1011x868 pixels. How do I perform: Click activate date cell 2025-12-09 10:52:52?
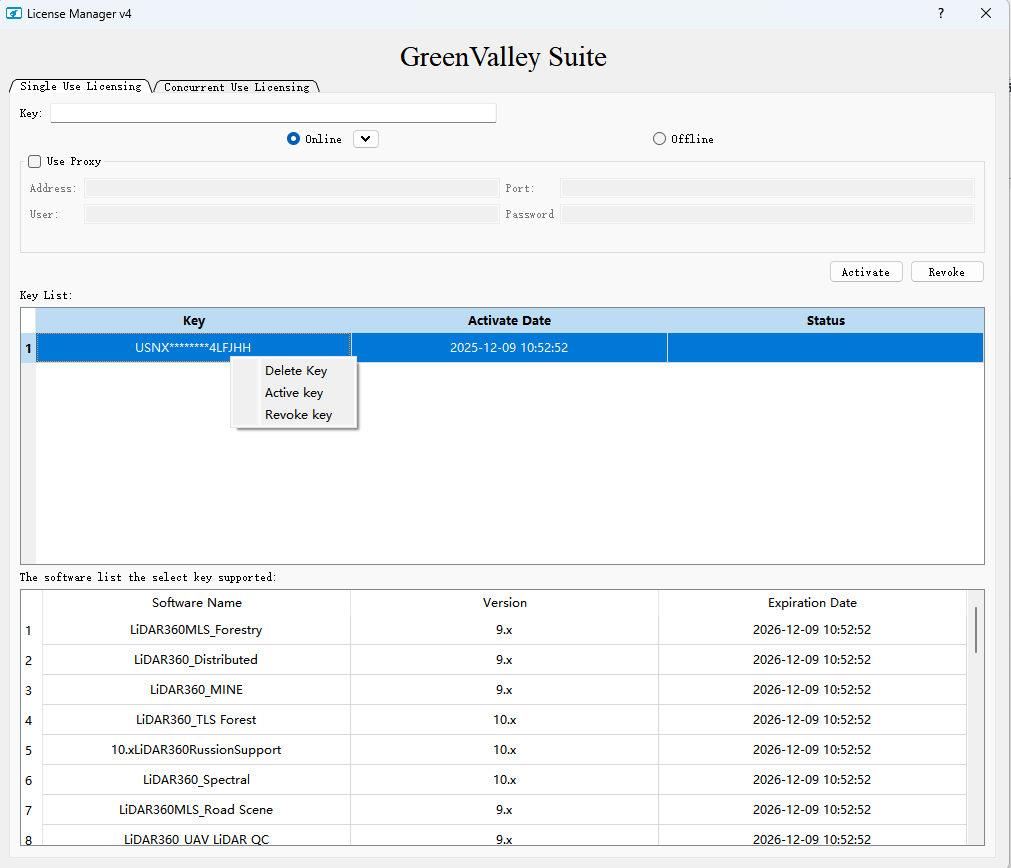pyautogui.click(x=509, y=348)
